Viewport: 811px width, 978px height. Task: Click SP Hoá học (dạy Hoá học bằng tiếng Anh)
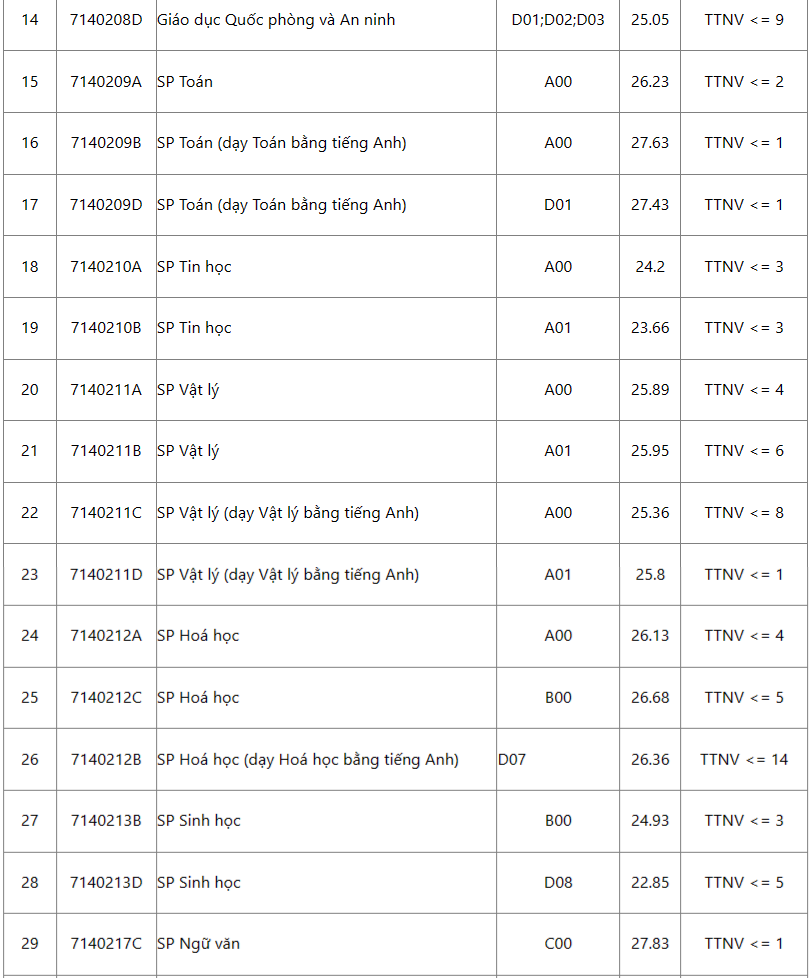[308, 760]
